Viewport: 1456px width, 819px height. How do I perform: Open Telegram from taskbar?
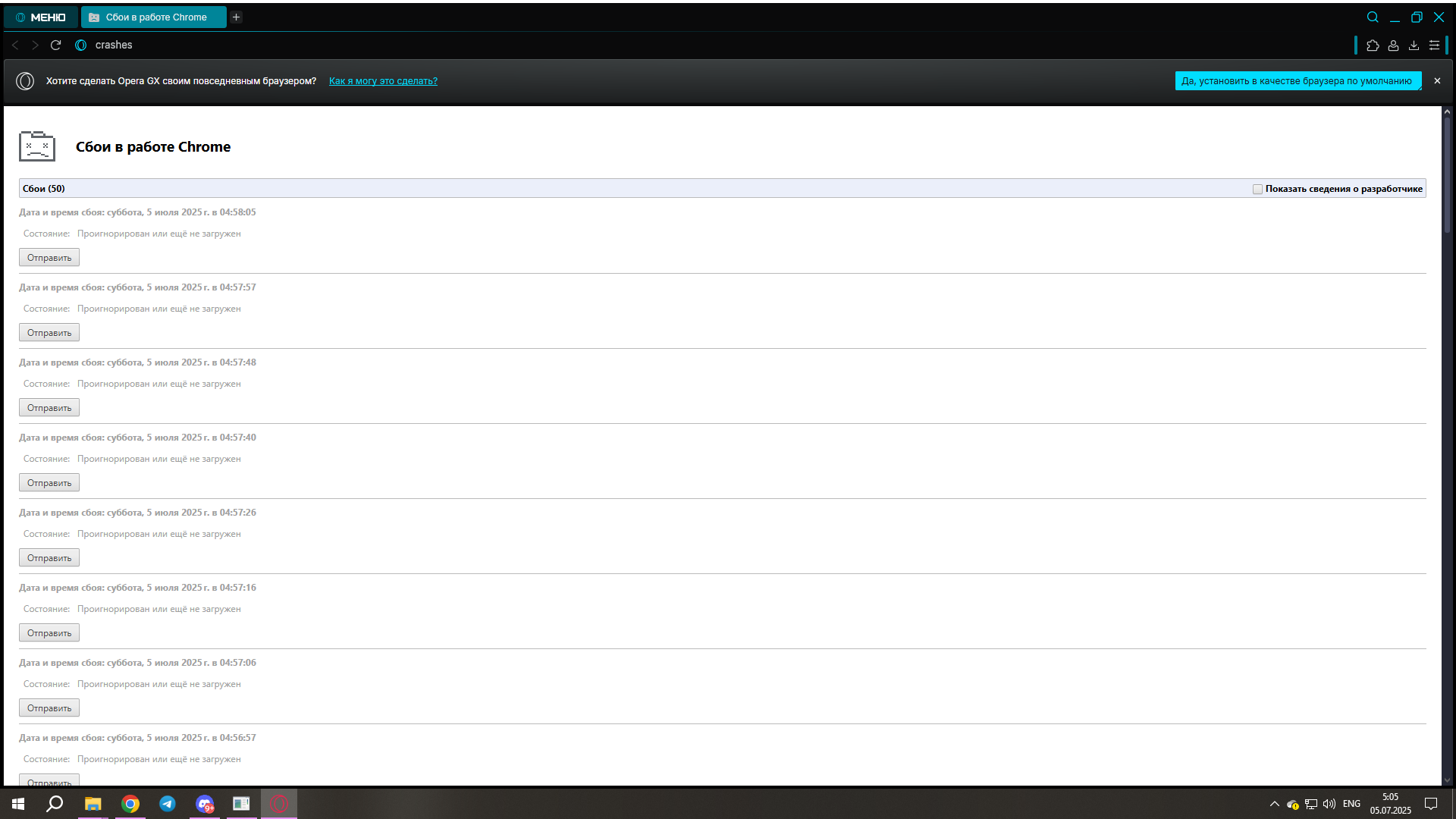click(168, 804)
